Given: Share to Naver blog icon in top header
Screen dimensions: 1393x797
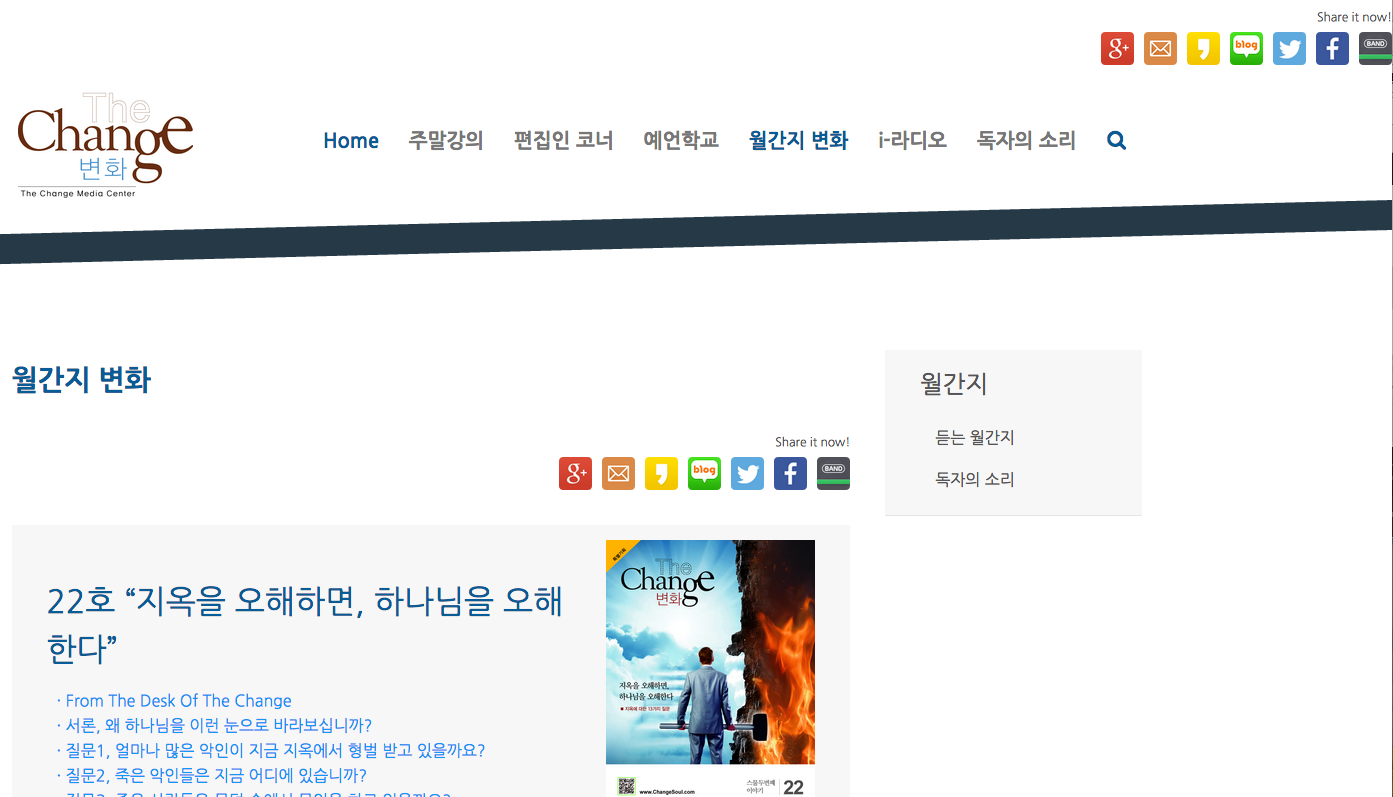Looking at the screenshot, I should tap(1246, 48).
